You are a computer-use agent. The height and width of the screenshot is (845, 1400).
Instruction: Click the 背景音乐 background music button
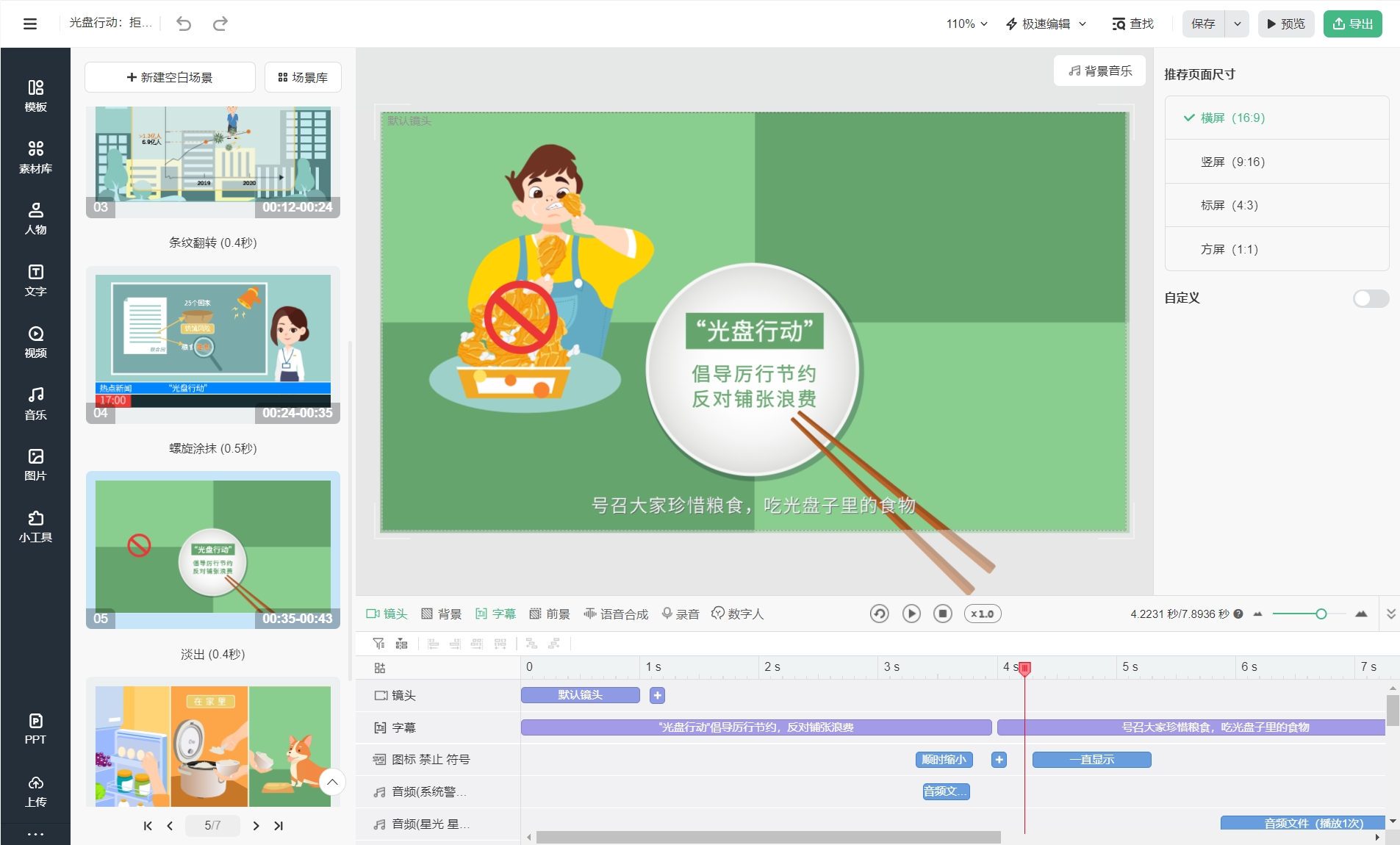1099,71
